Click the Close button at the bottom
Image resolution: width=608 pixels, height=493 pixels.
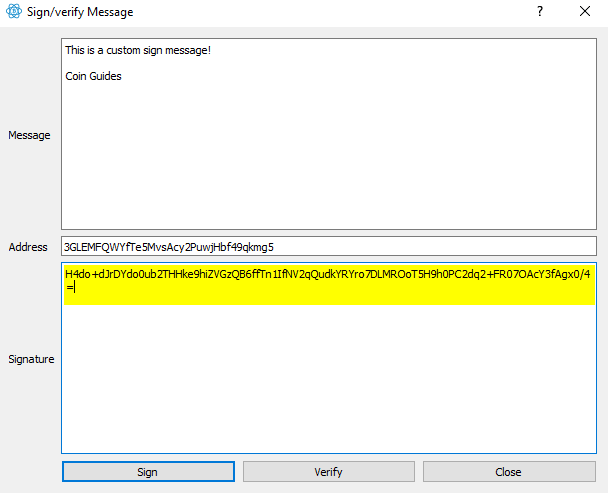pos(508,471)
